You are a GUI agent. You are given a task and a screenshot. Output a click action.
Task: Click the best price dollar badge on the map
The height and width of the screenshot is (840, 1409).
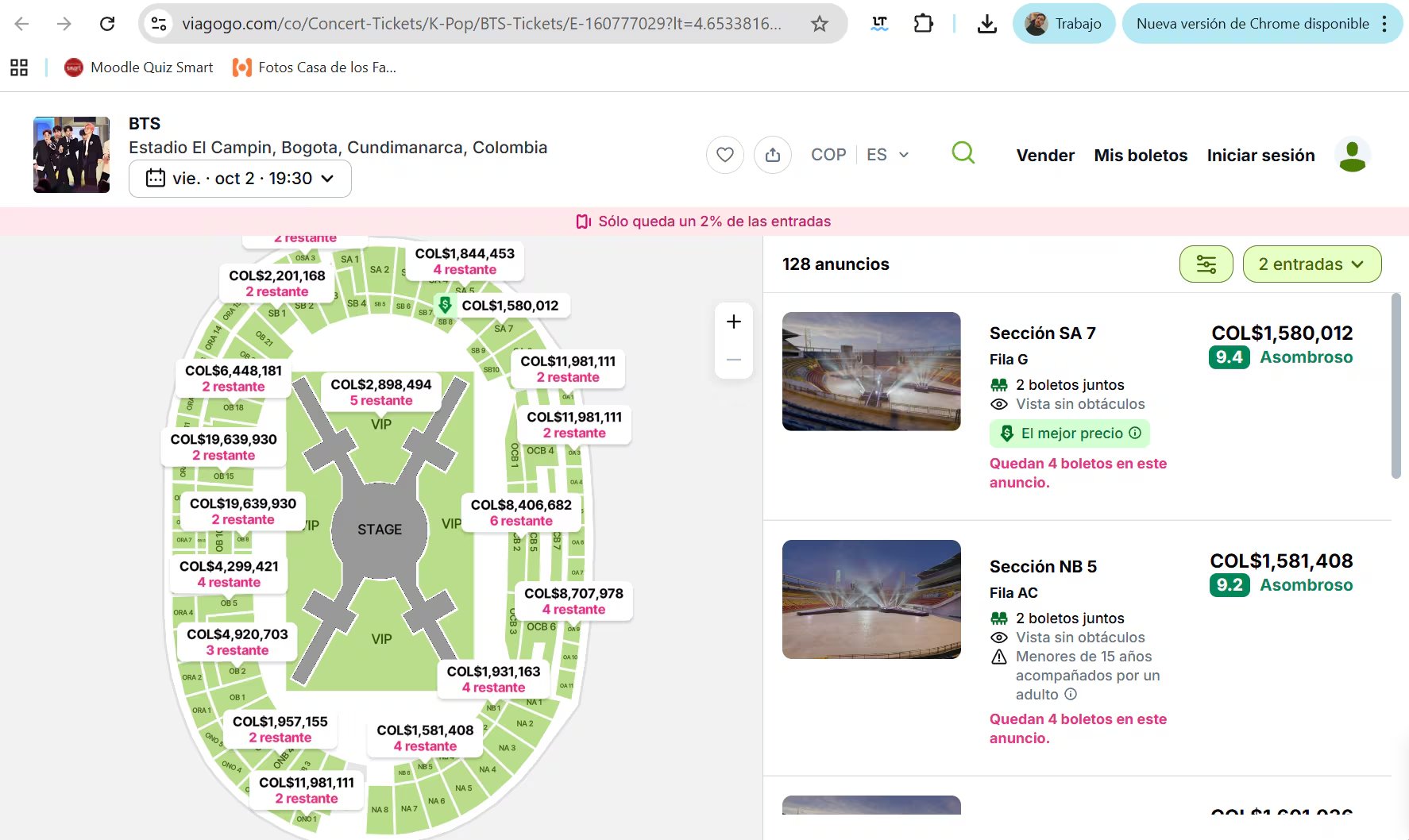[447, 304]
